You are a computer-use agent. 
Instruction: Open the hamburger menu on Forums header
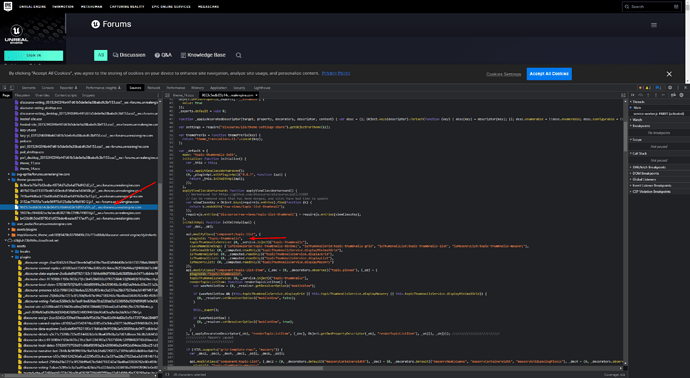pyautogui.click(x=654, y=25)
